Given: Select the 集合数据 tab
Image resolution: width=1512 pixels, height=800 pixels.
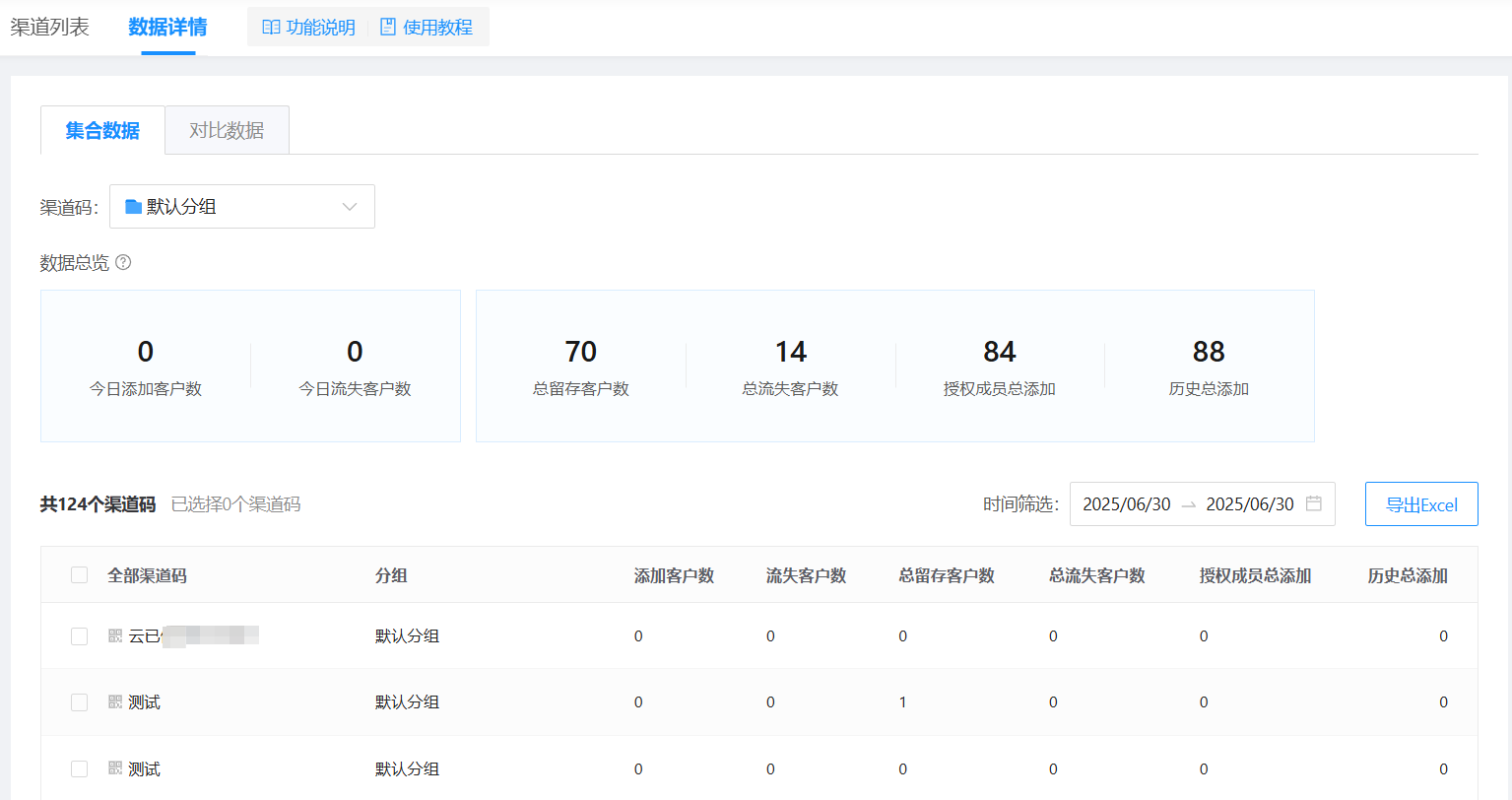Looking at the screenshot, I should 102,130.
